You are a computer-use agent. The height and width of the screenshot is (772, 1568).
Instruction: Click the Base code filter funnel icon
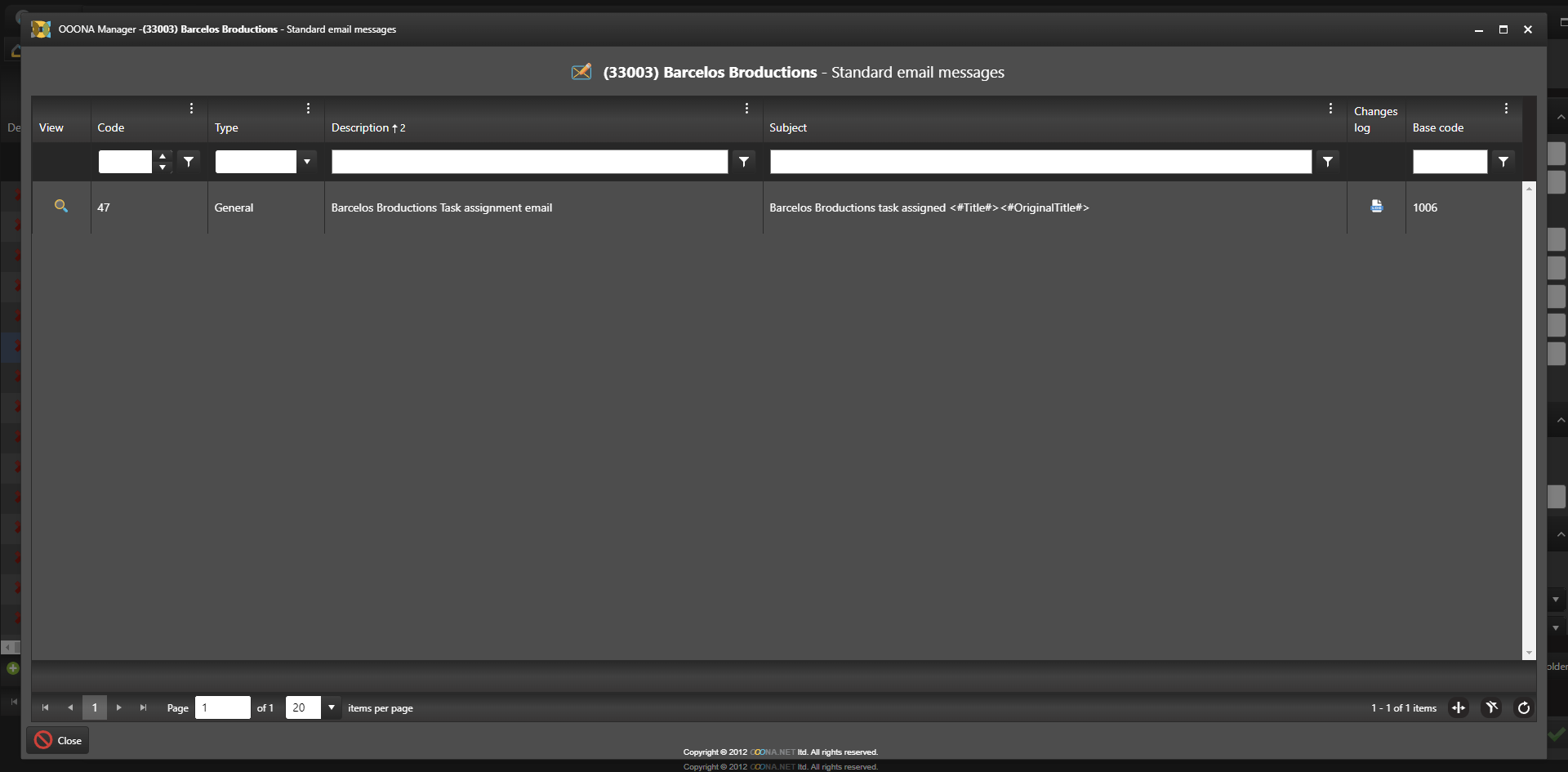pyautogui.click(x=1503, y=162)
